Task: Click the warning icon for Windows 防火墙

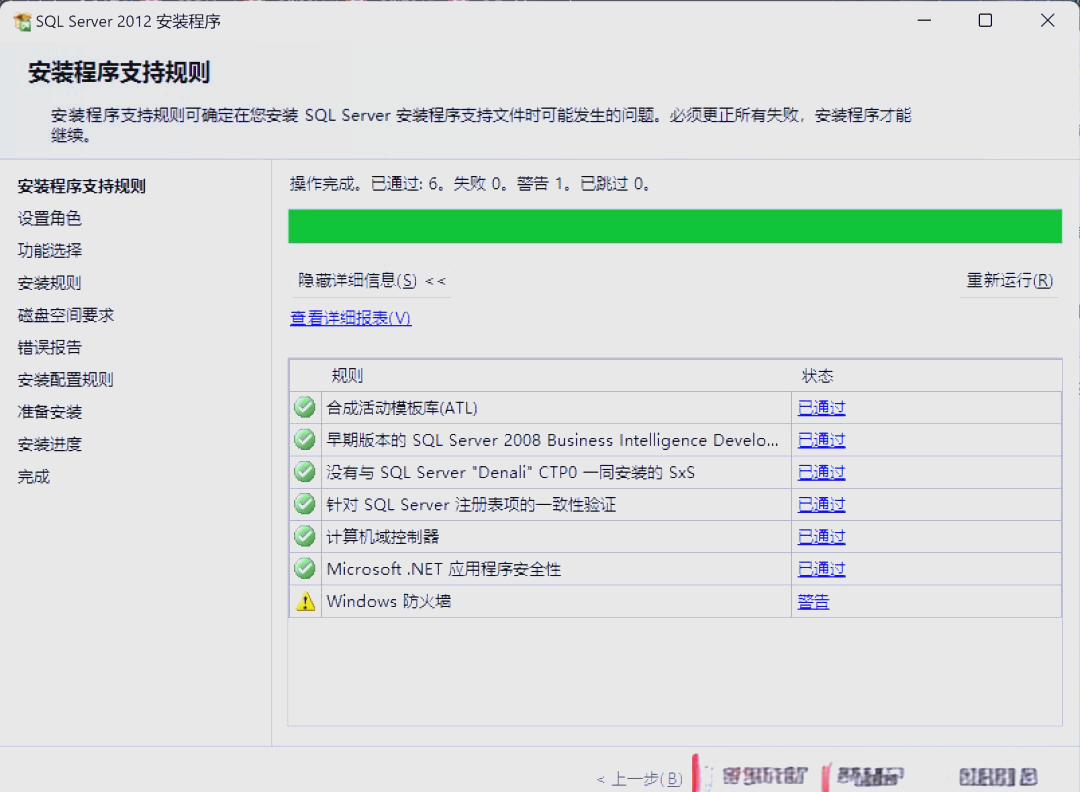Action: click(x=305, y=601)
